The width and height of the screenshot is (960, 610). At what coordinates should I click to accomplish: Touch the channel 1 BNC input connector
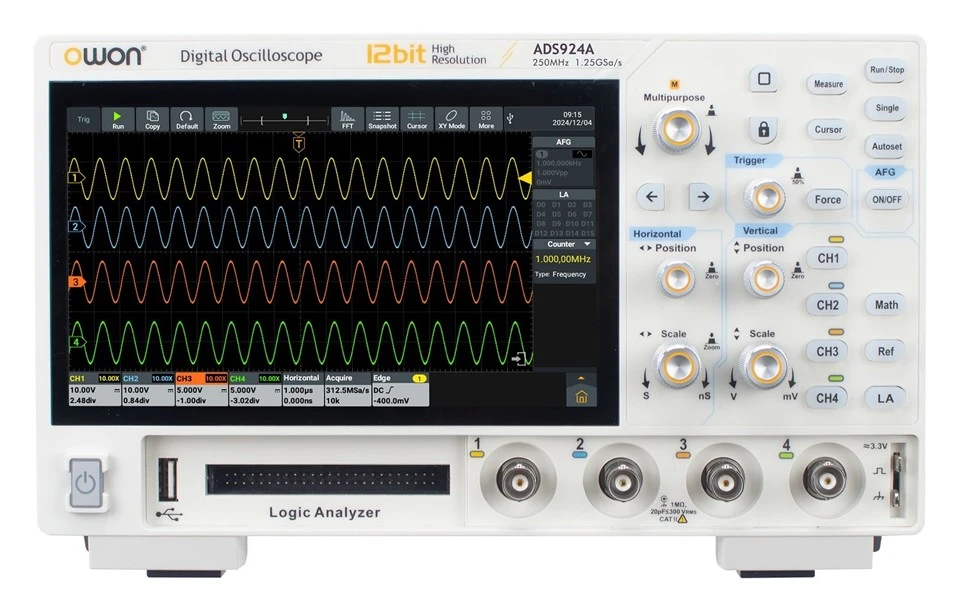tap(518, 480)
